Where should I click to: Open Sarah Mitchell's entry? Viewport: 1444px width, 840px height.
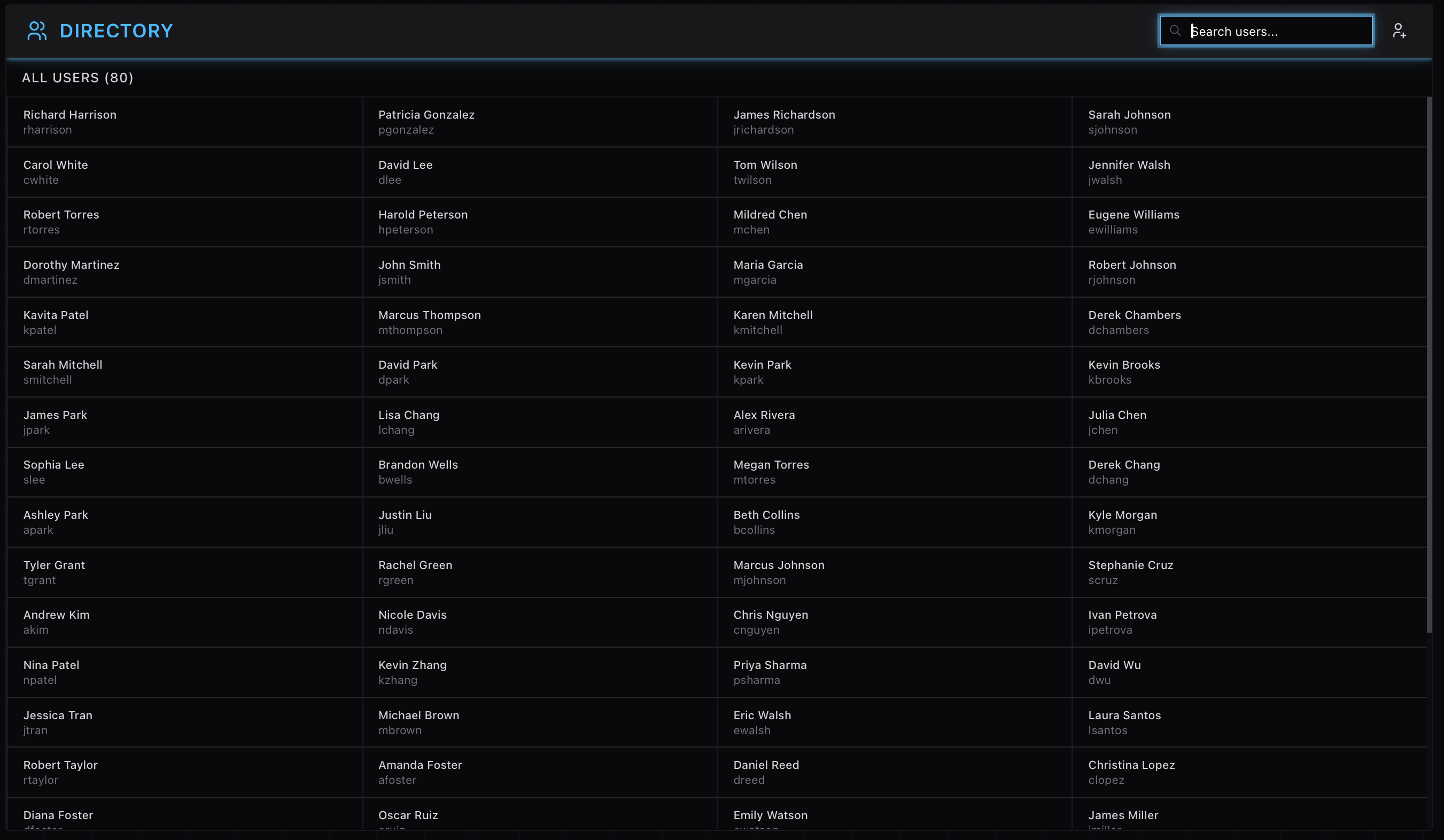184,372
